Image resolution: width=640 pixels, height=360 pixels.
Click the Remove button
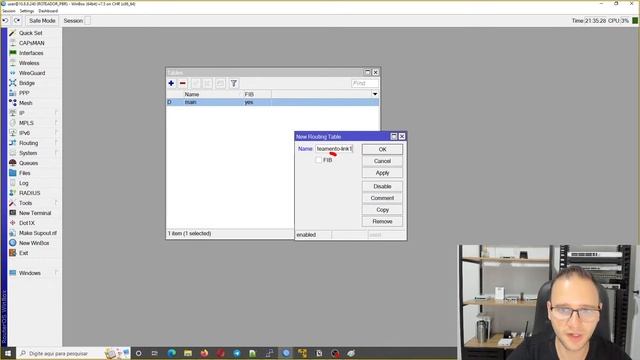pos(382,222)
